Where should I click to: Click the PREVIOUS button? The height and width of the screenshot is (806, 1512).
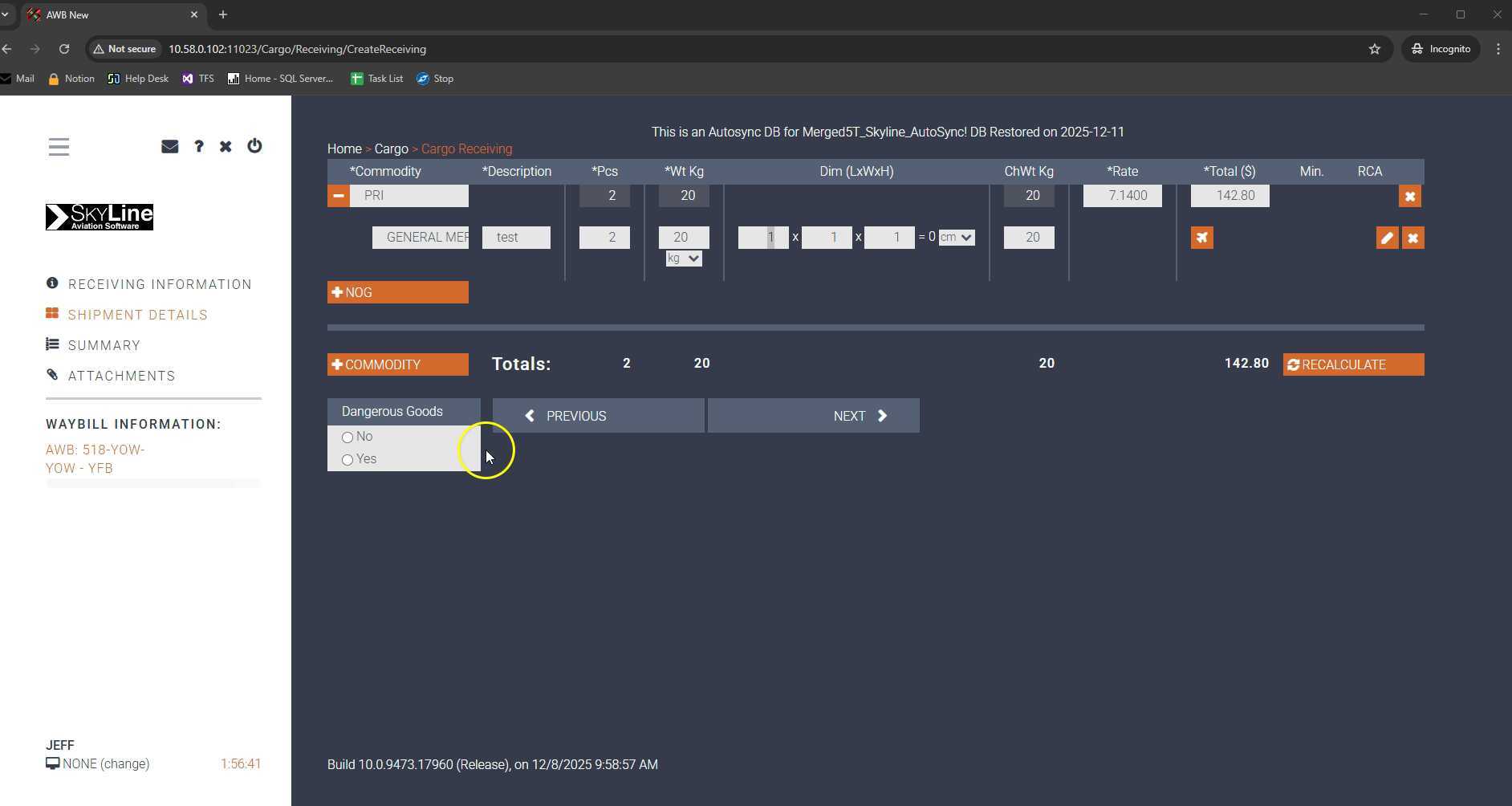(598, 416)
